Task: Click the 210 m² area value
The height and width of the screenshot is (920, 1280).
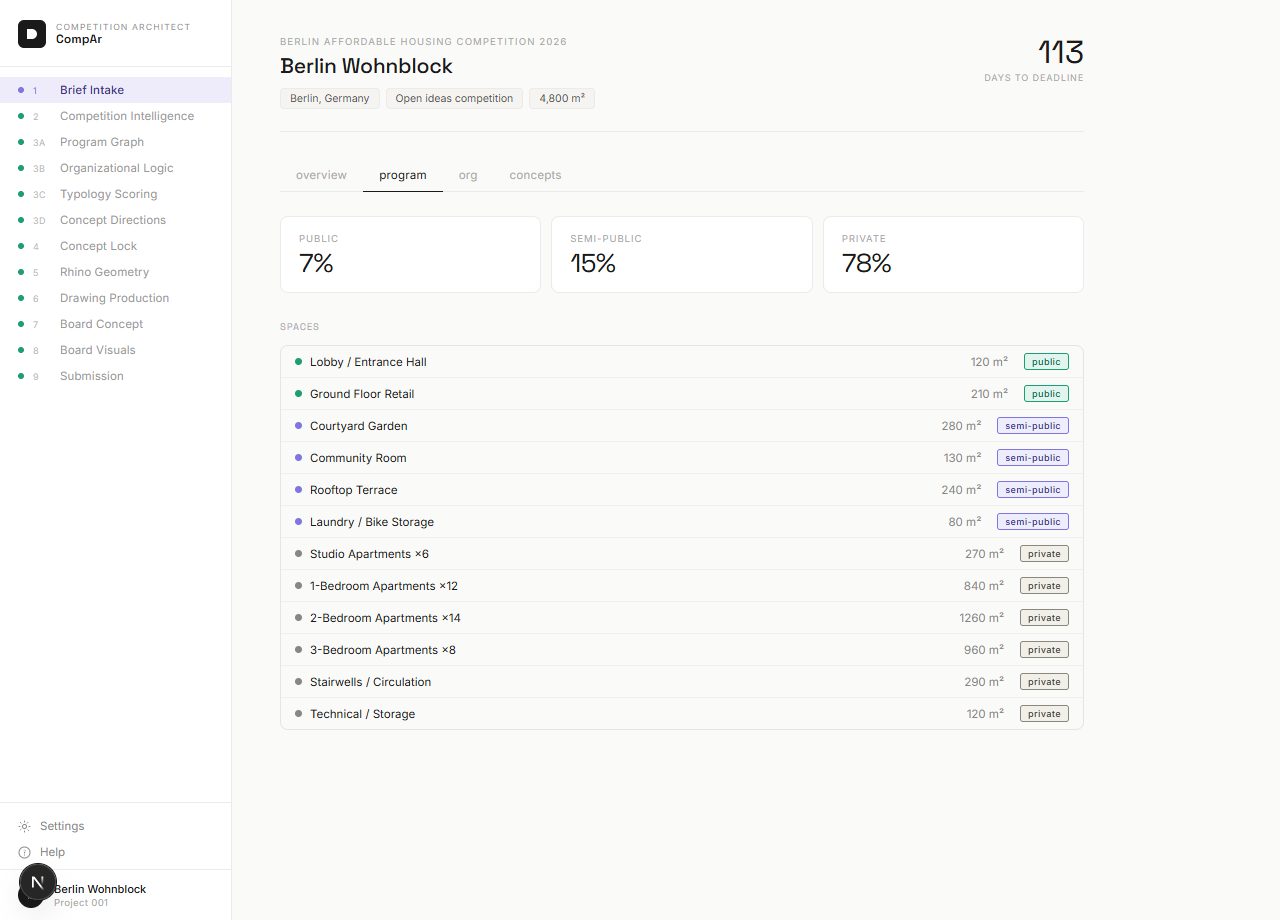Action: [x=989, y=394]
